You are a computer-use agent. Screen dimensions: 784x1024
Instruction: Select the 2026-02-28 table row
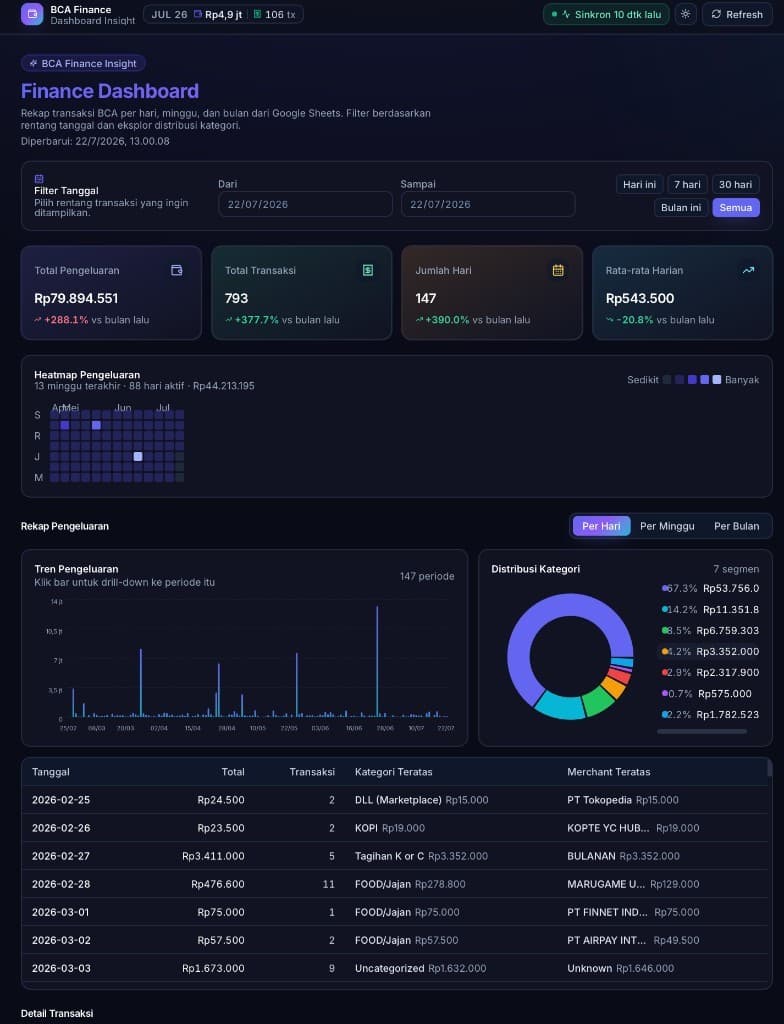tap(395, 884)
